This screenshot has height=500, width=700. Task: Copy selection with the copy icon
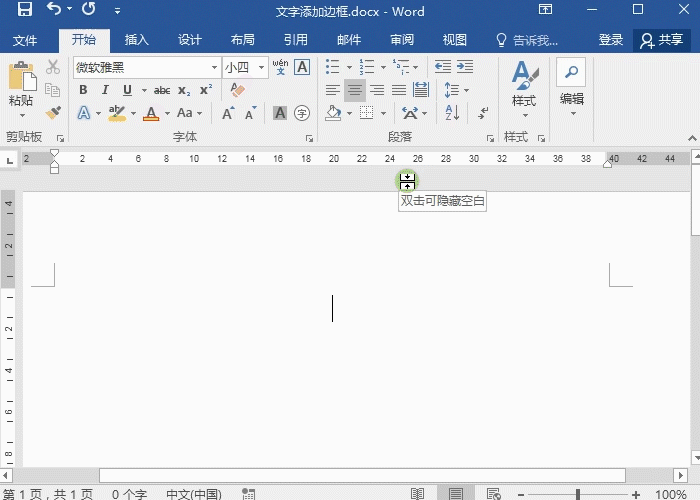[53, 90]
